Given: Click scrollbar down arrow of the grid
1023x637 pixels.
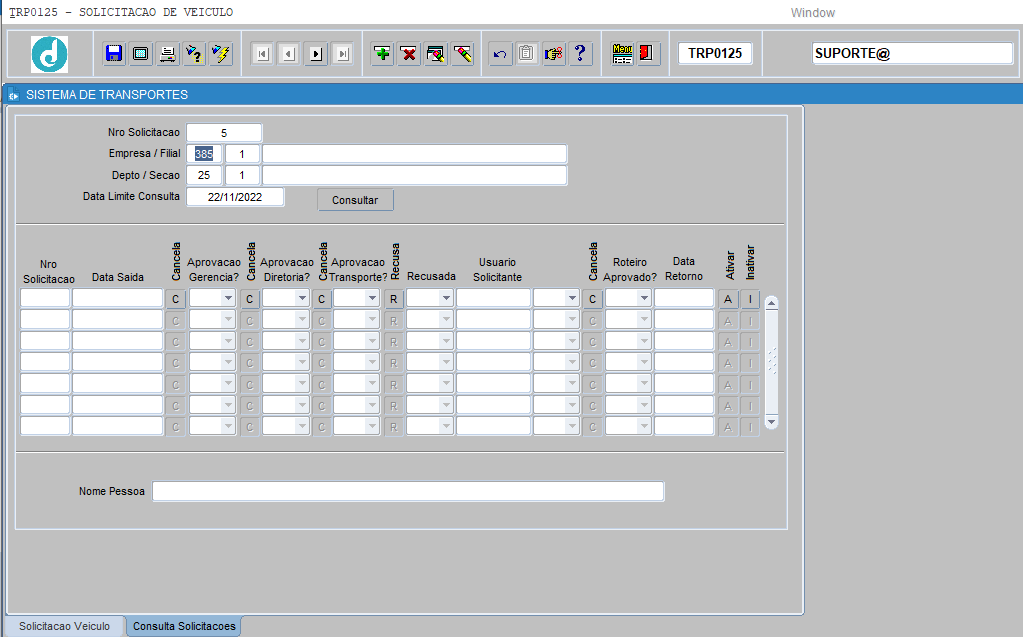Looking at the screenshot, I should [x=771, y=422].
